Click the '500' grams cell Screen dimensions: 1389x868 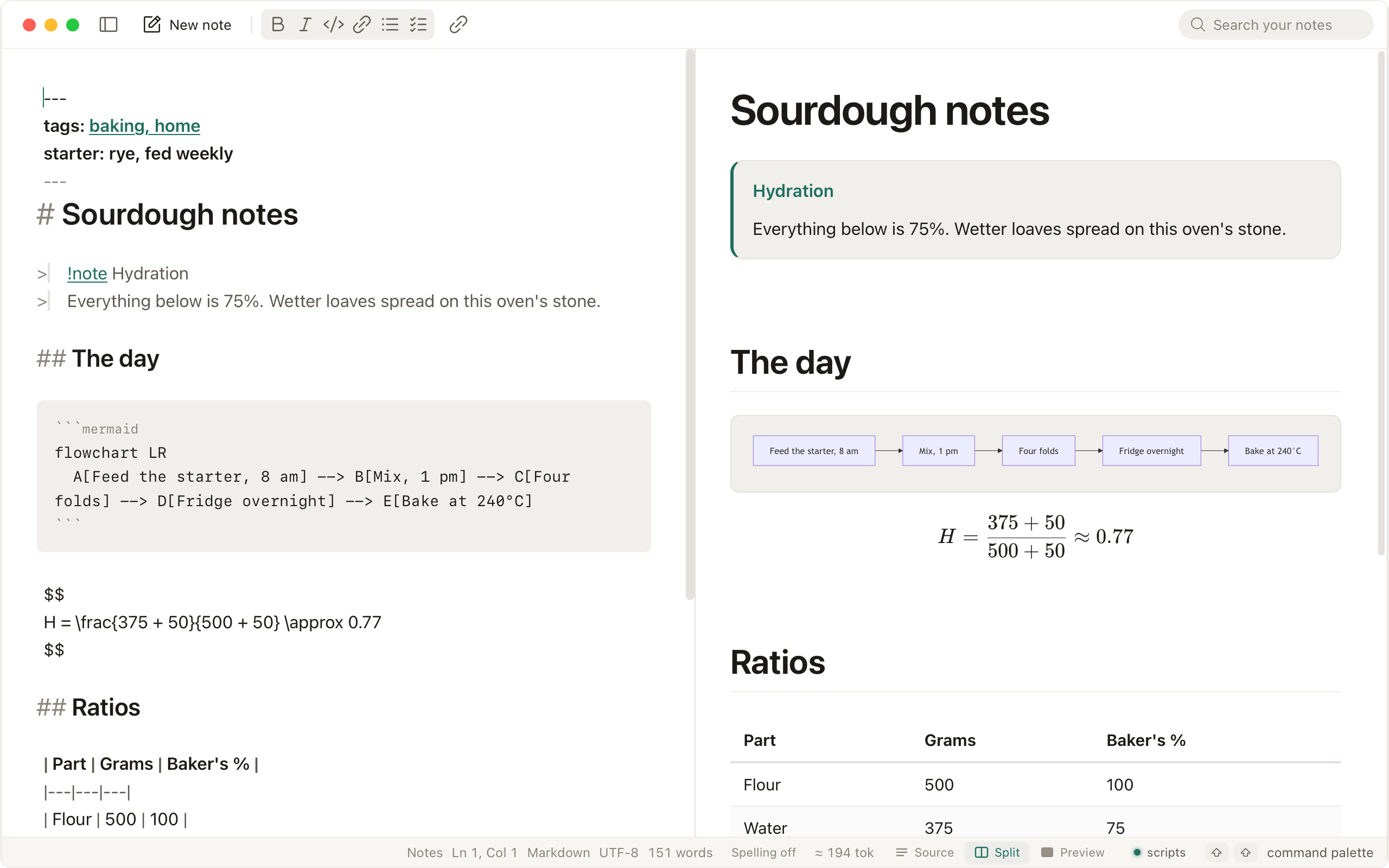click(x=939, y=785)
